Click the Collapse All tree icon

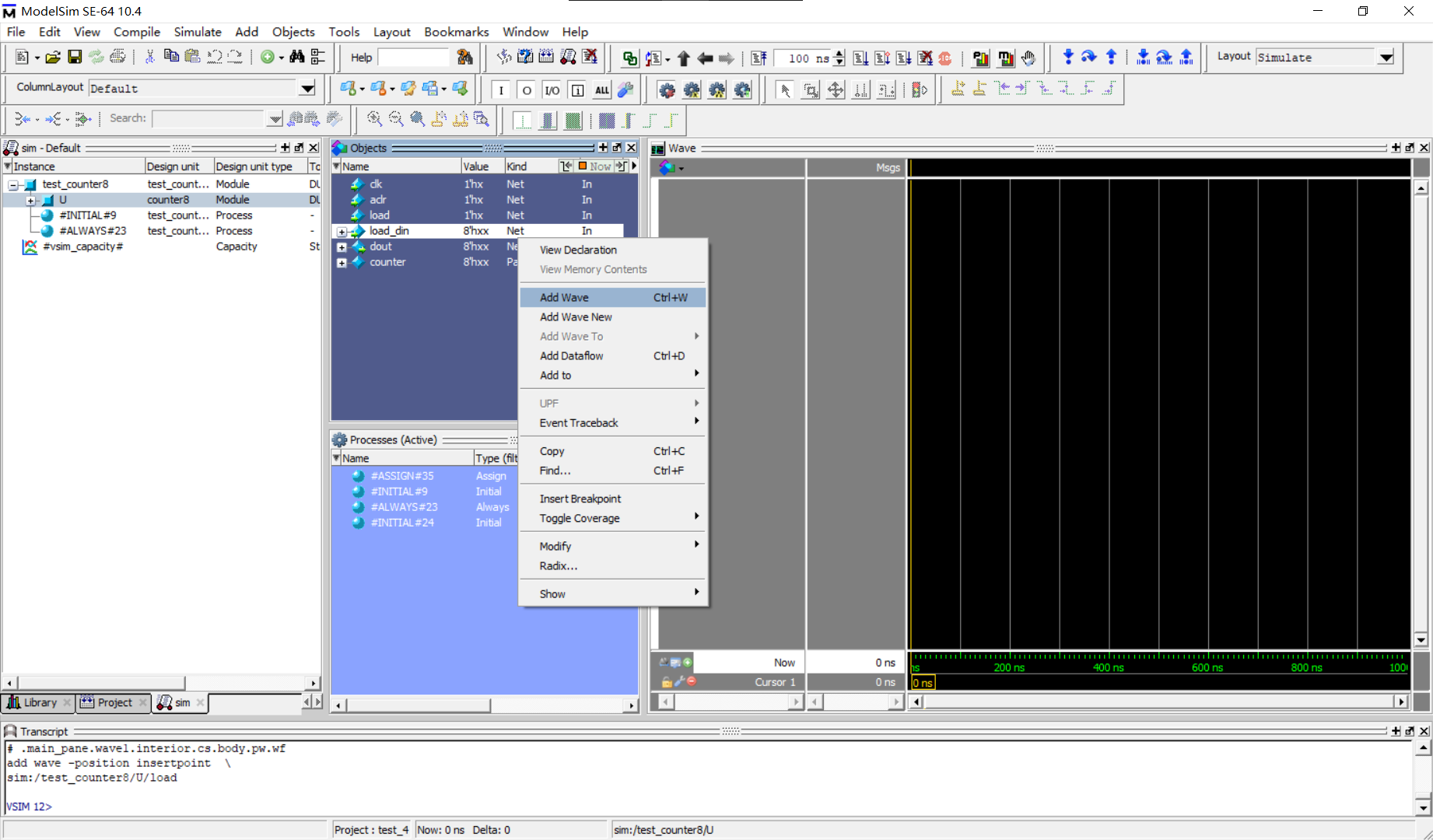click(x=318, y=57)
